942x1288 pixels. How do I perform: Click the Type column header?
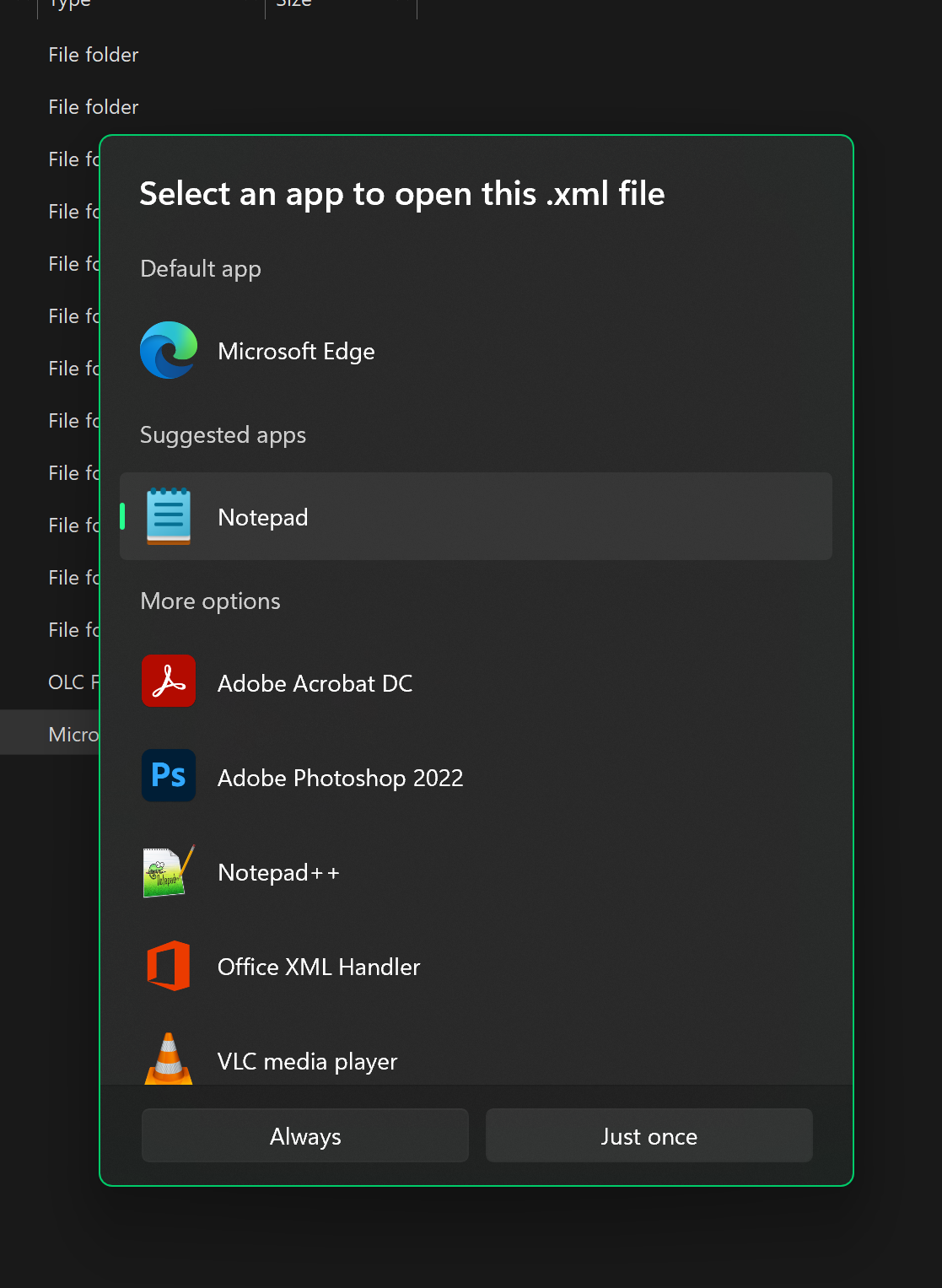click(x=69, y=4)
